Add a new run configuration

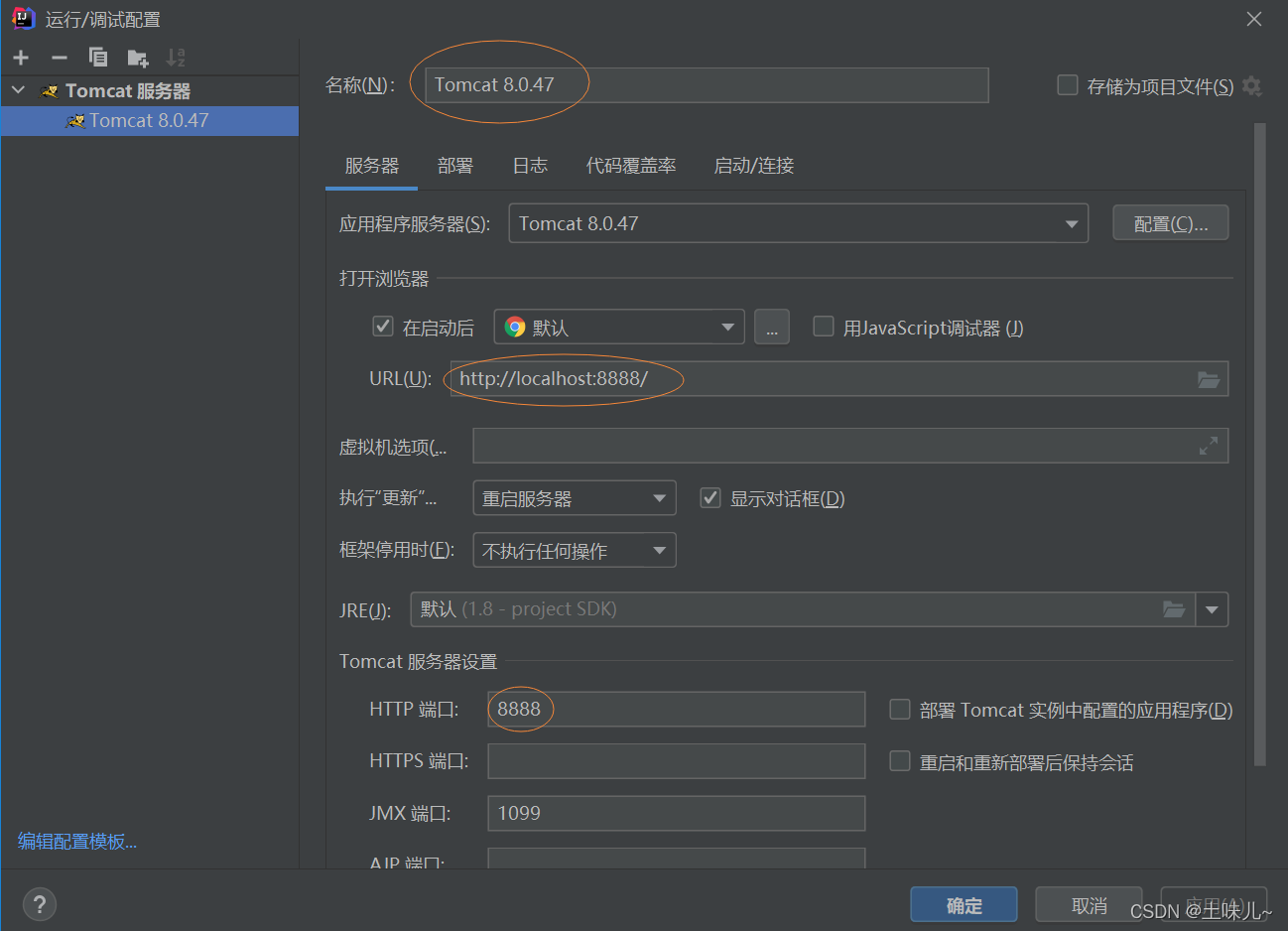coord(21,58)
